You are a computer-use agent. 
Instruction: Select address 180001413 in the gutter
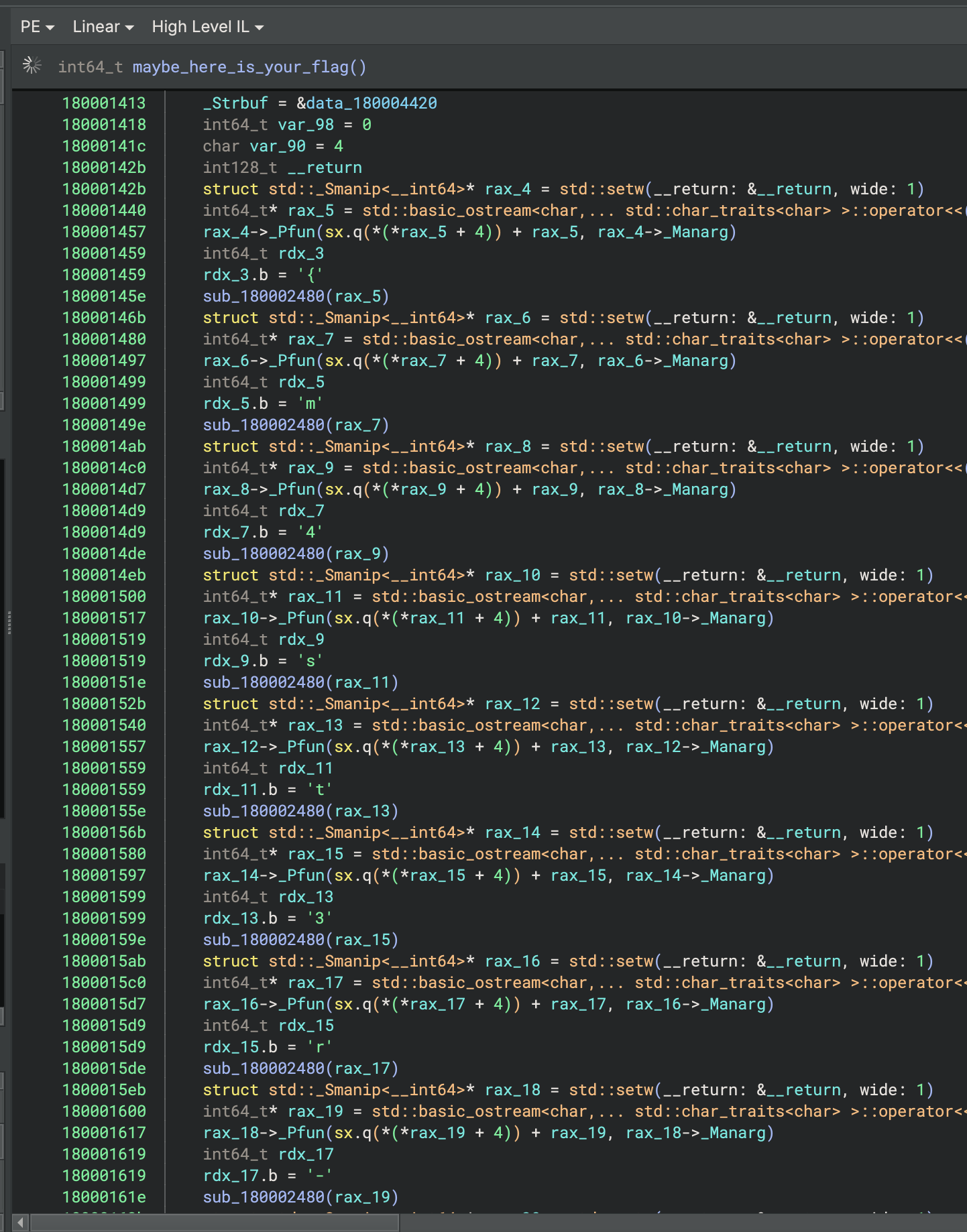pyautogui.click(x=104, y=103)
